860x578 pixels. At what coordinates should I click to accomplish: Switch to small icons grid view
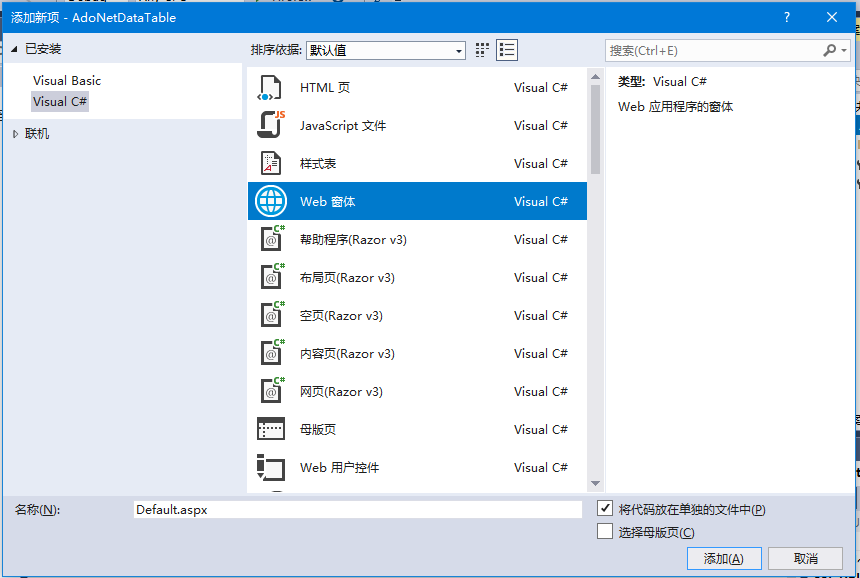(x=482, y=50)
